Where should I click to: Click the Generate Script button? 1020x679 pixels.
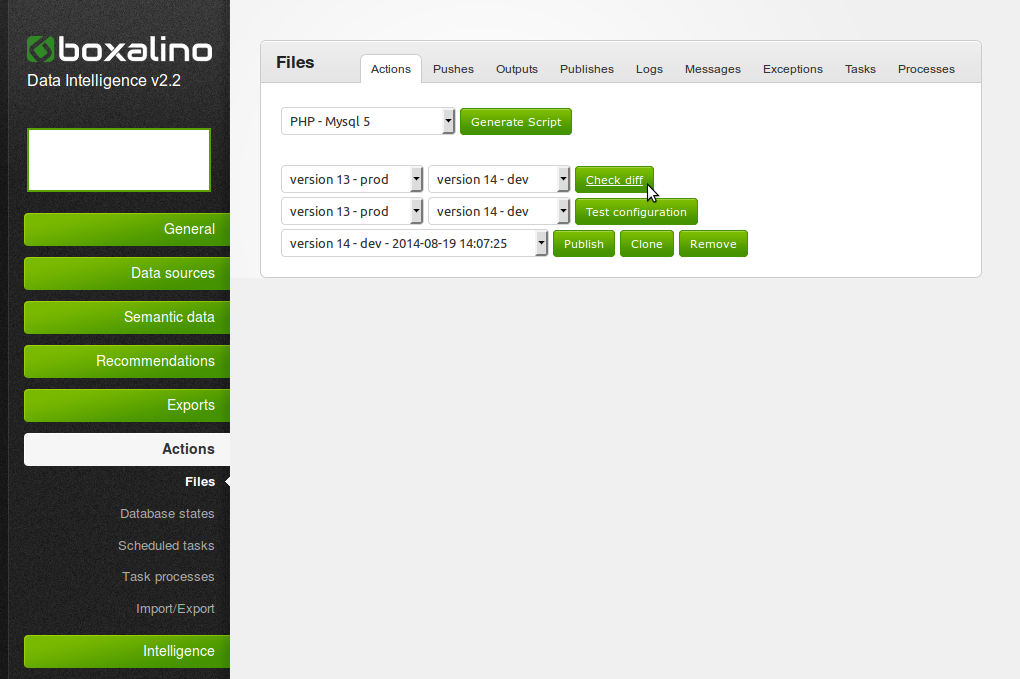coord(516,122)
